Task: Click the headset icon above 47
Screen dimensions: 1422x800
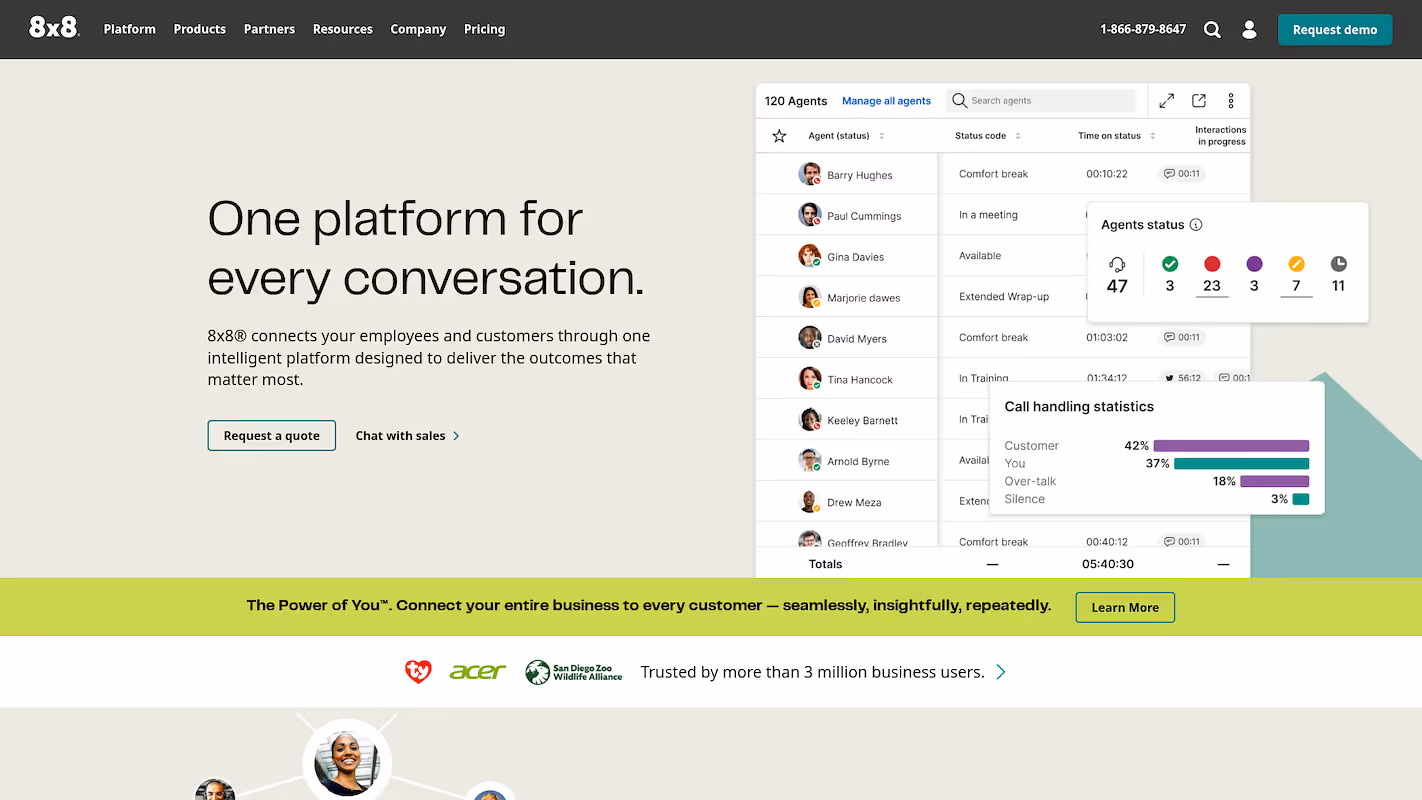Action: 1117,264
